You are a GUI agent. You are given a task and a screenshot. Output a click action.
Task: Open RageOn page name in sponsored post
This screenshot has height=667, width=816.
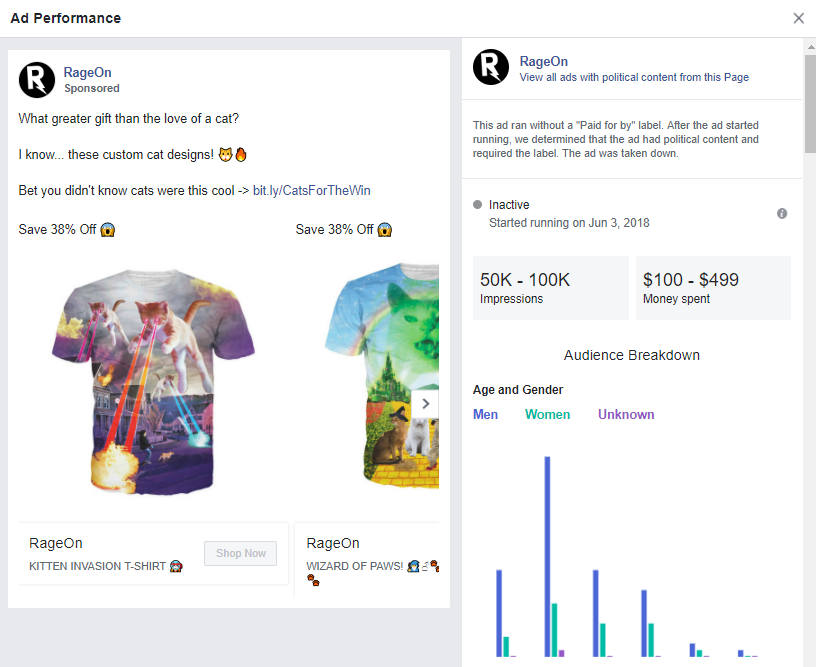click(87, 72)
